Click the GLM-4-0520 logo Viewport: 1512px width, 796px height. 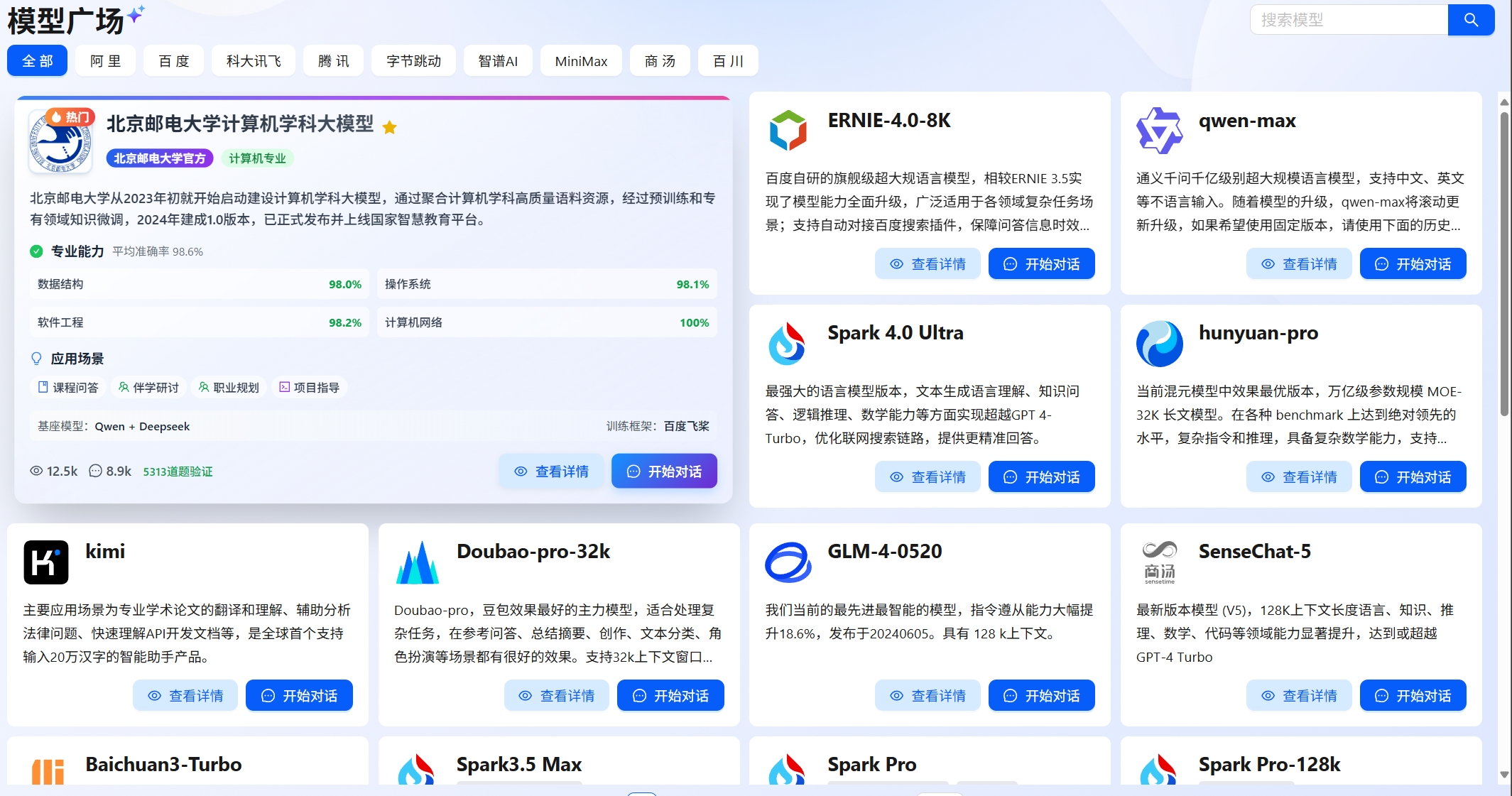click(788, 562)
